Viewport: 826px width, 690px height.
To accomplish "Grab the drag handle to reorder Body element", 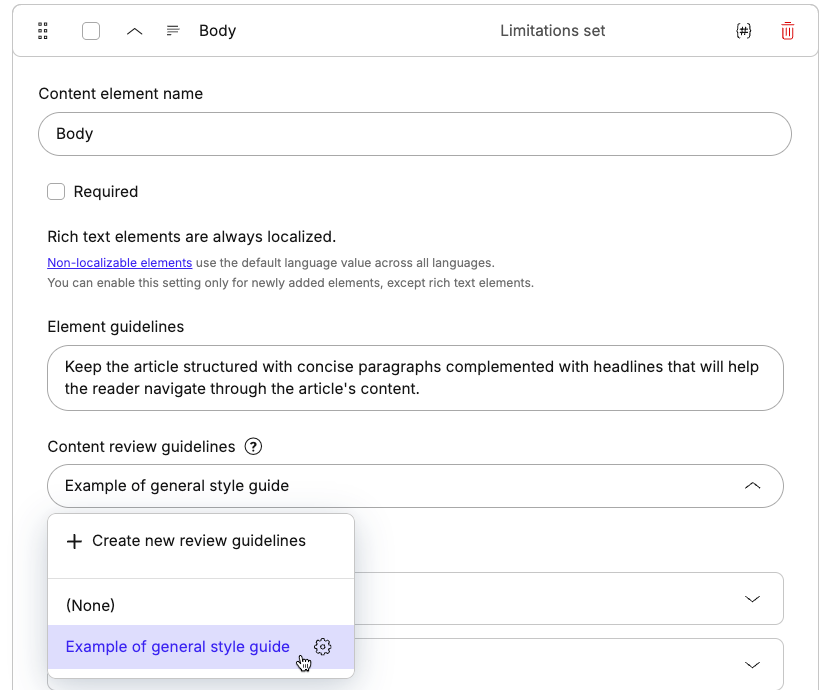I will click(42, 31).
